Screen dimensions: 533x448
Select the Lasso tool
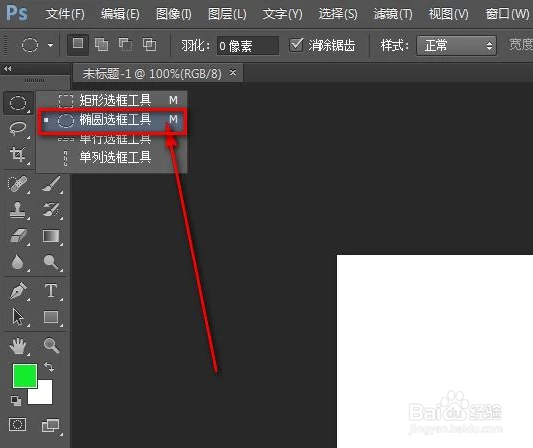tap(18, 128)
